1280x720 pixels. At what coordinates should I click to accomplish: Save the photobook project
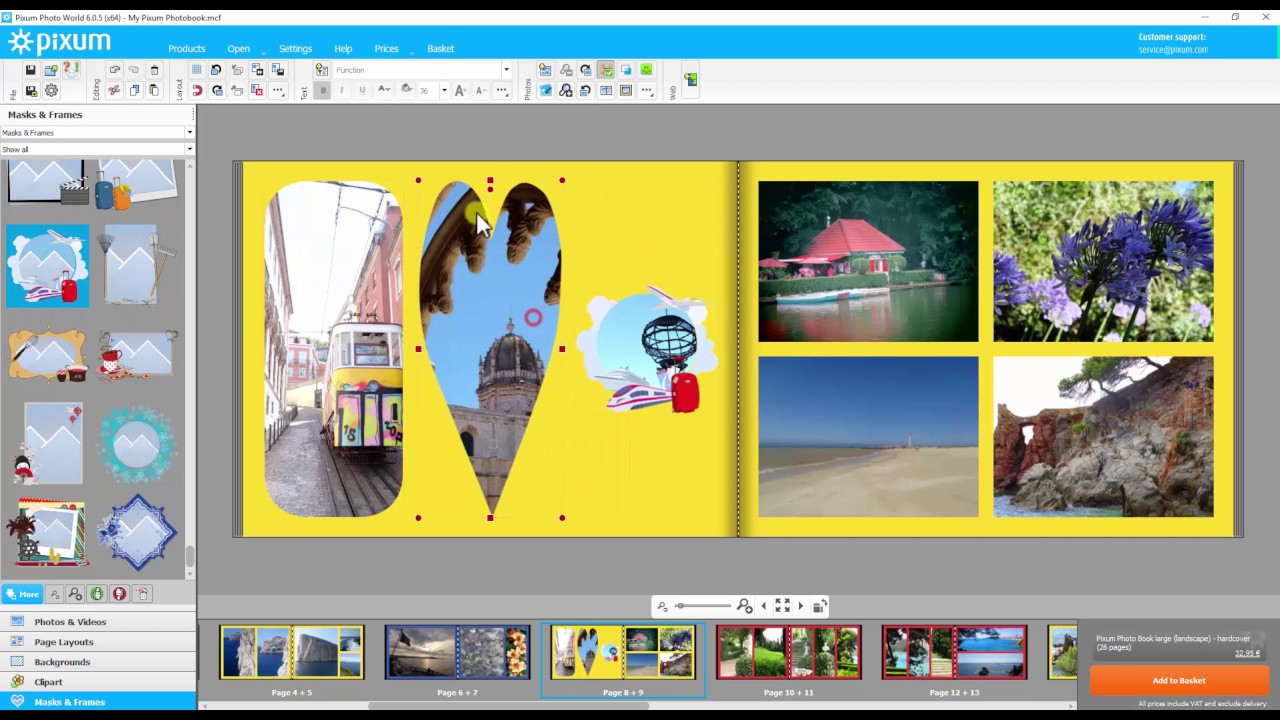[x=30, y=70]
